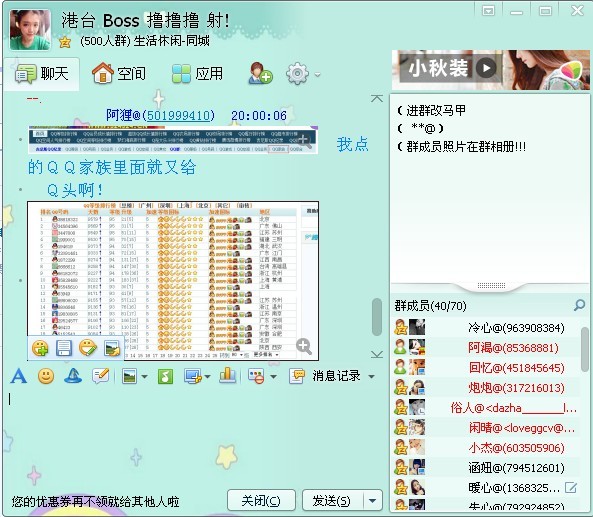Open the emoji smiley picker

coord(46,376)
